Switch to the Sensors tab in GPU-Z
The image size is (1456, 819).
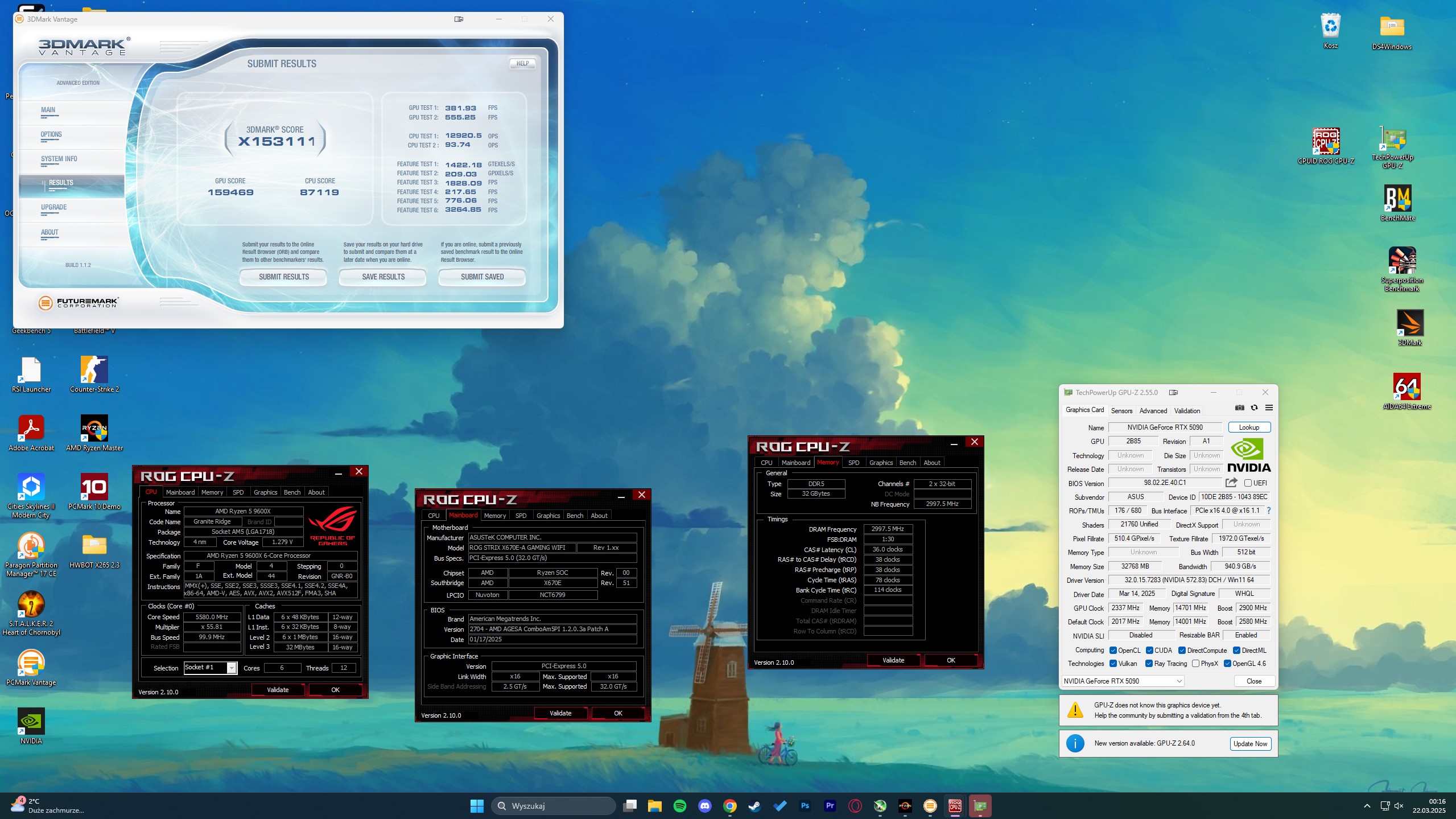point(1121,410)
